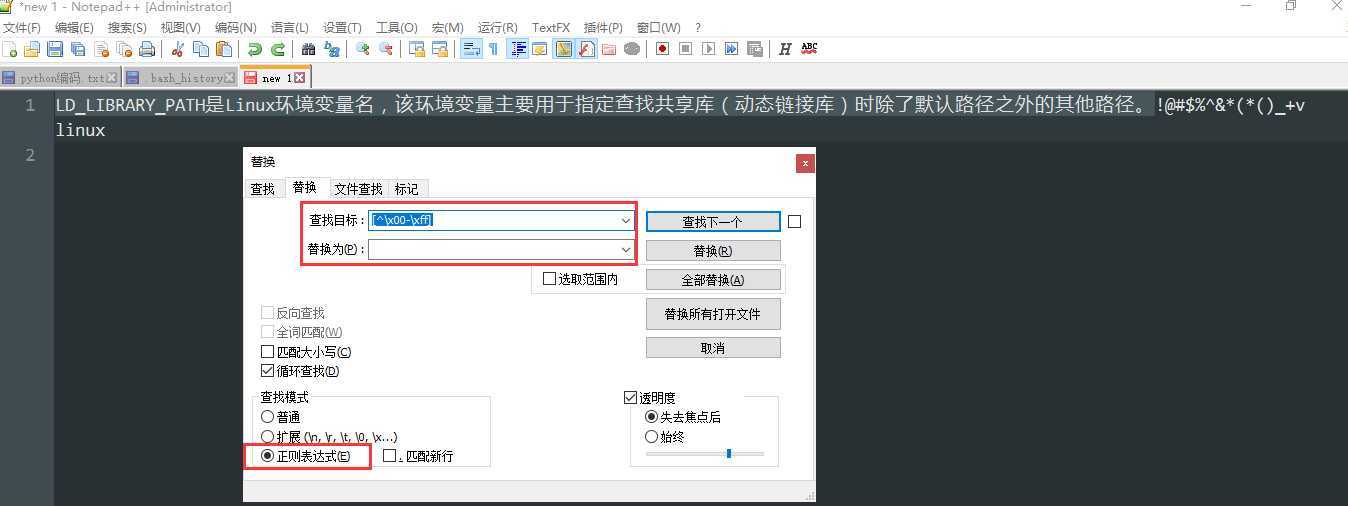Switch to the 标记 tab
This screenshot has width=1348, height=506.
407,189
